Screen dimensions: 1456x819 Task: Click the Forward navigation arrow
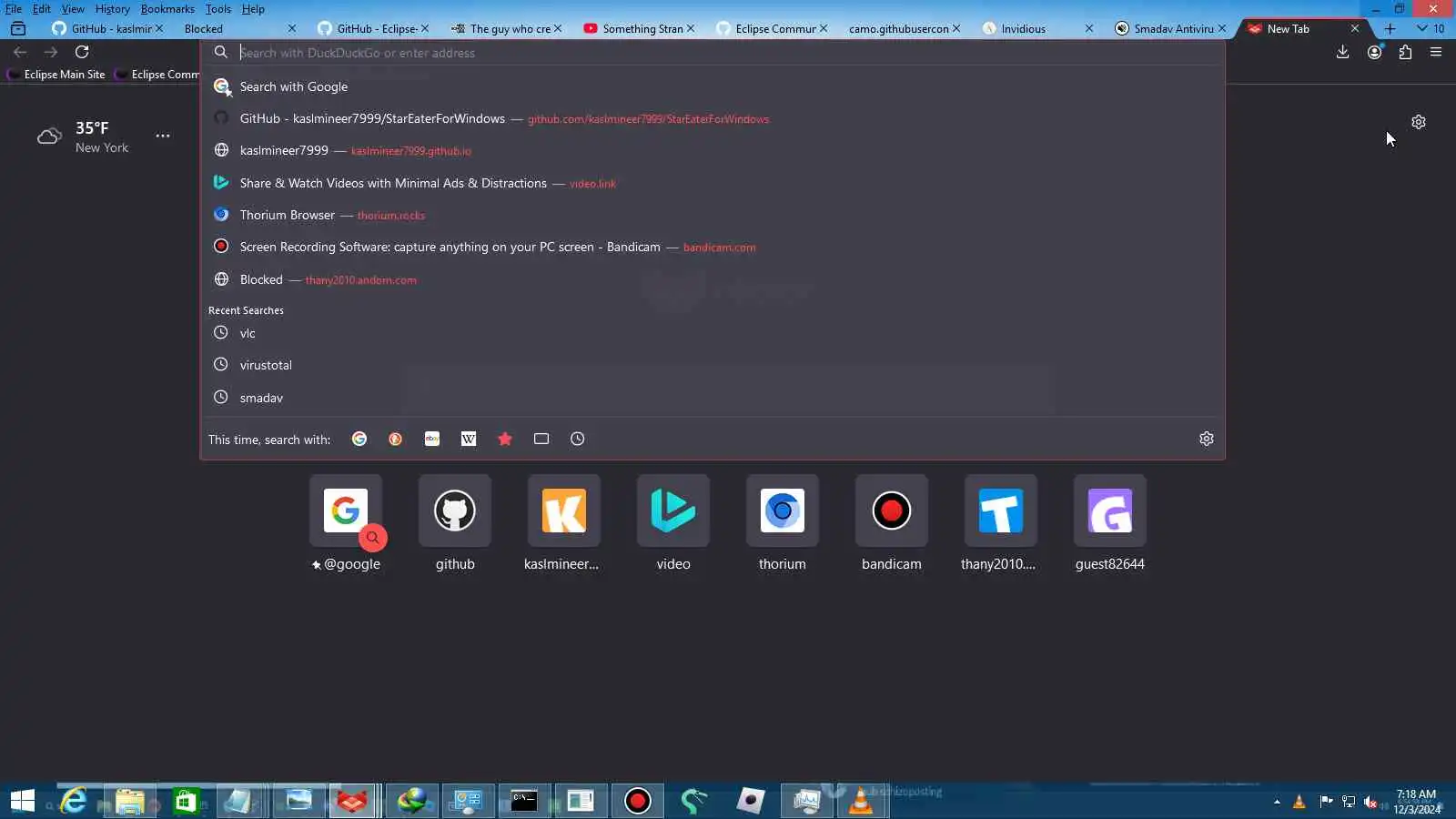click(x=51, y=52)
